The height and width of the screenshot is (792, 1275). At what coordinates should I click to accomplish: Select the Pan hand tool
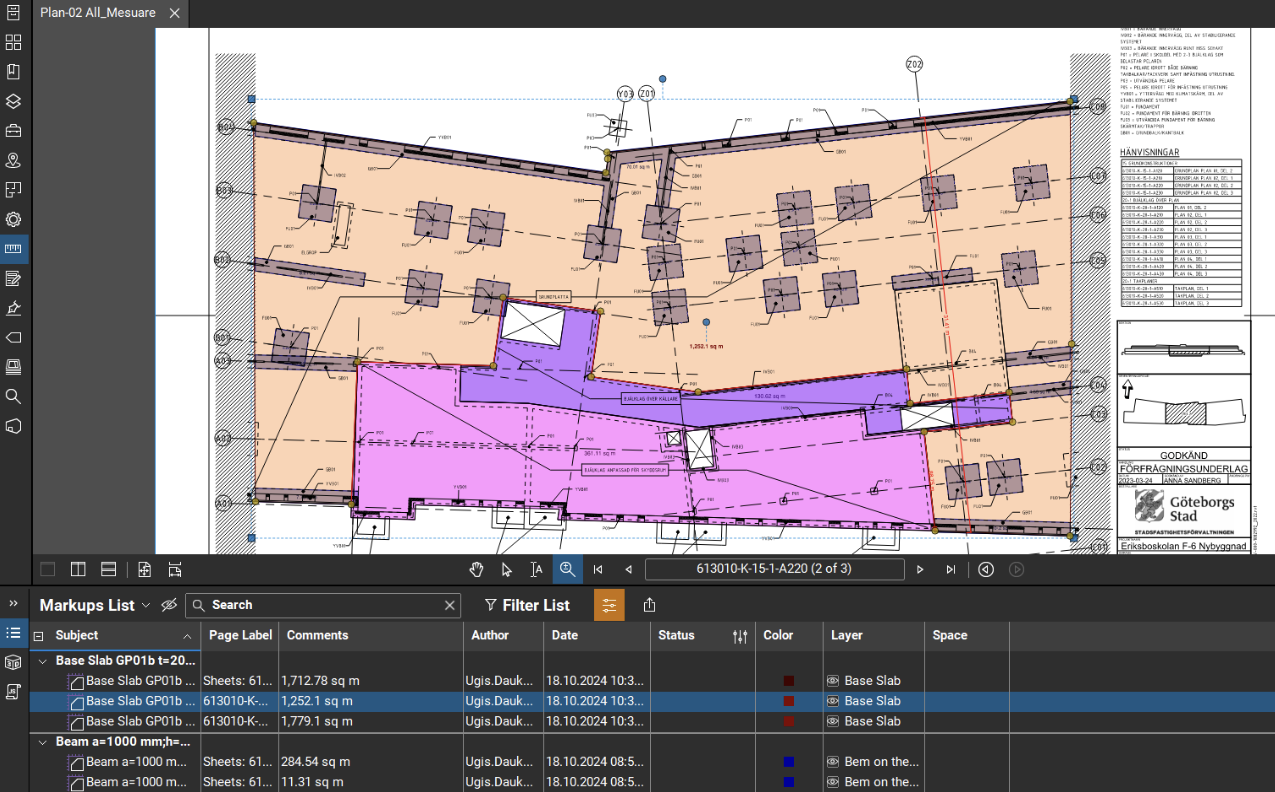477,569
